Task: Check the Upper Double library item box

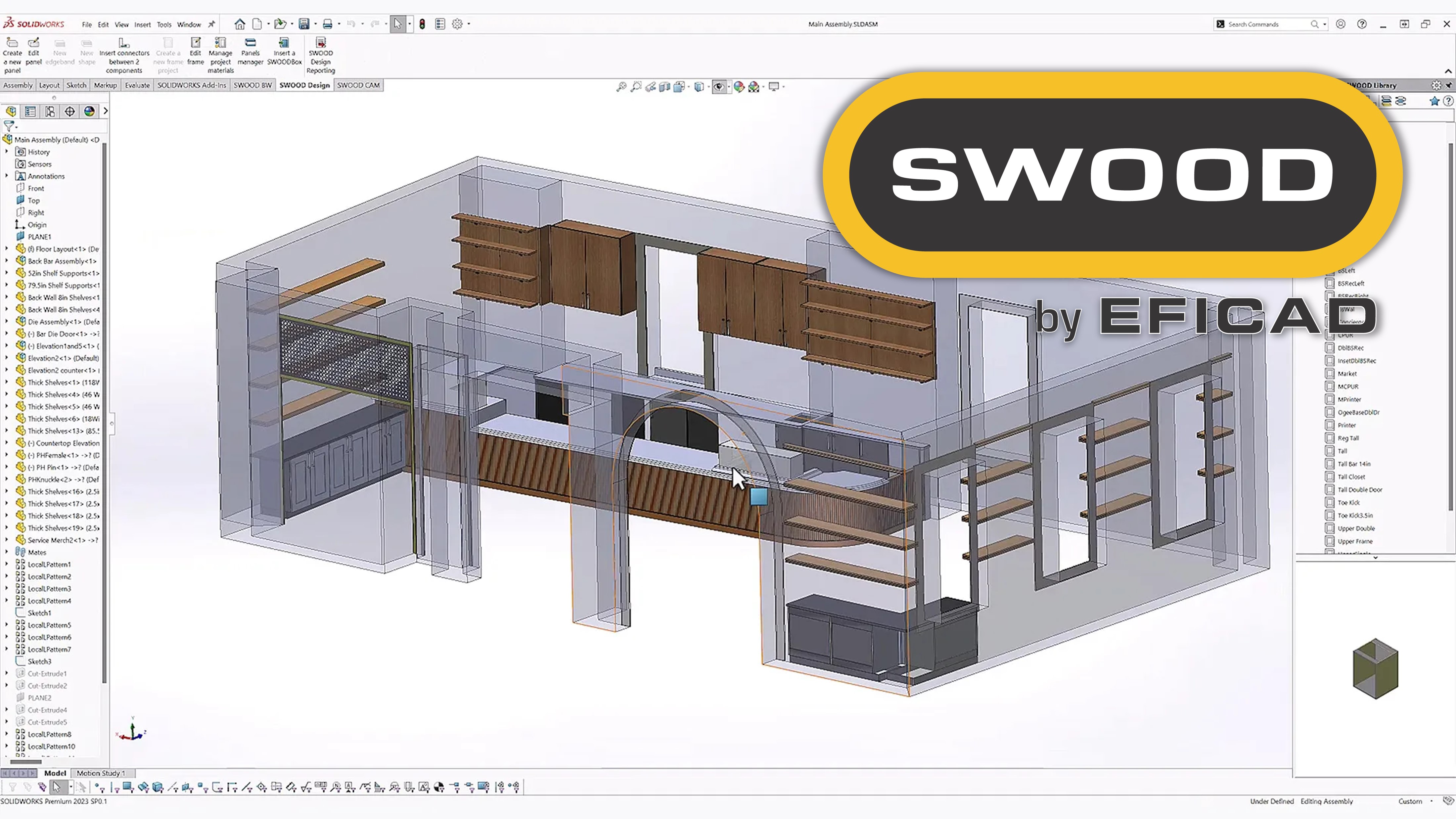Action: tap(1330, 528)
